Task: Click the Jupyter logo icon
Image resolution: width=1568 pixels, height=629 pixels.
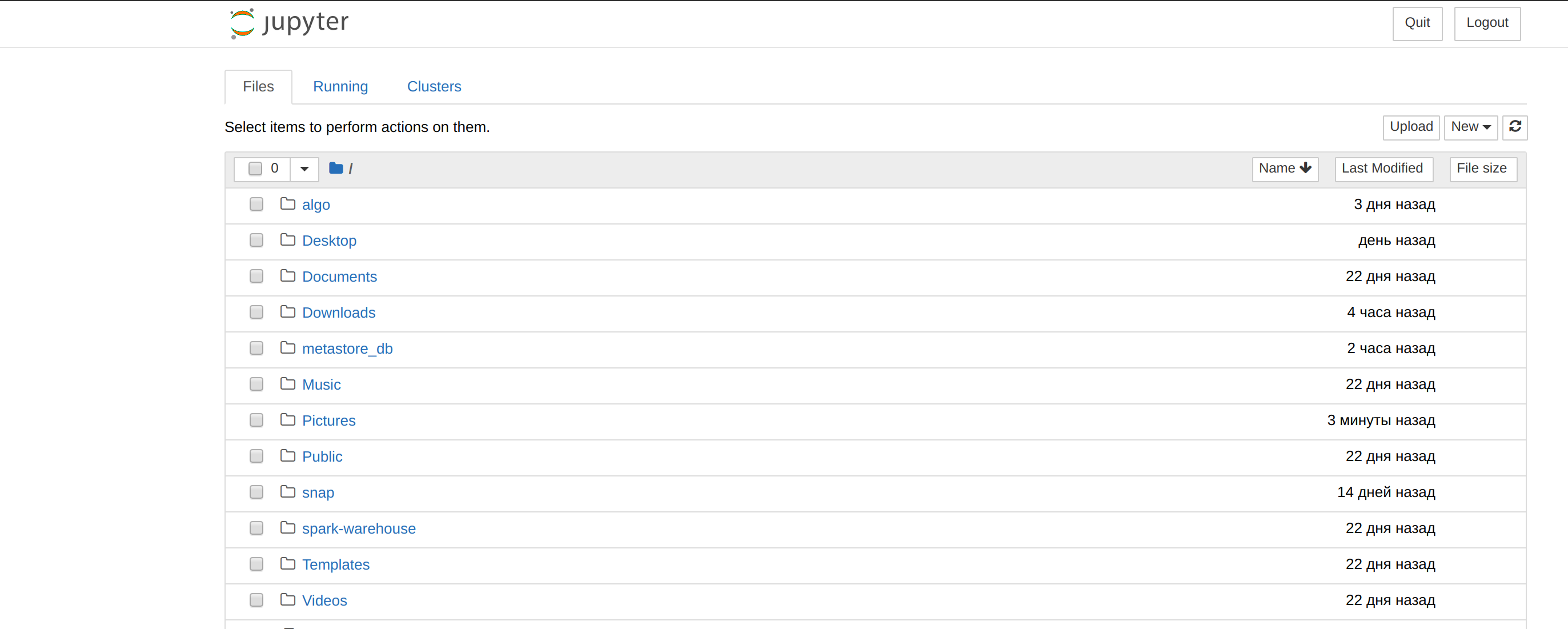Action: click(x=242, y=23)
